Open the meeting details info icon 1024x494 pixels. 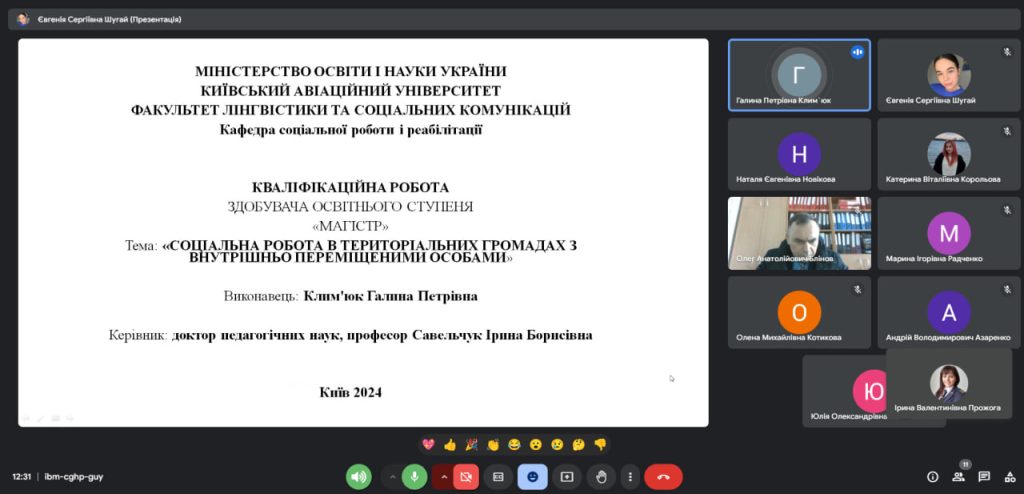932,477
